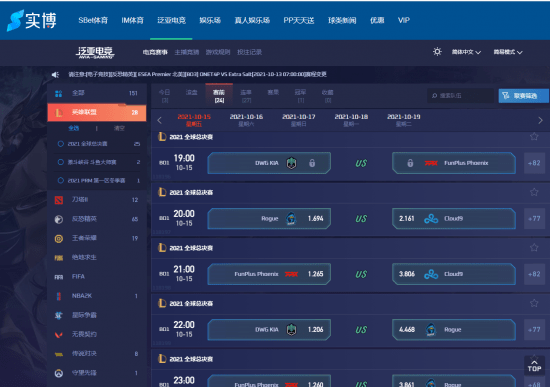Image resolution: width=550 pixels, height=387 pixels.
Task: Select the 守望先锋 Overwatch icon
Action: [x=59, y=373]
